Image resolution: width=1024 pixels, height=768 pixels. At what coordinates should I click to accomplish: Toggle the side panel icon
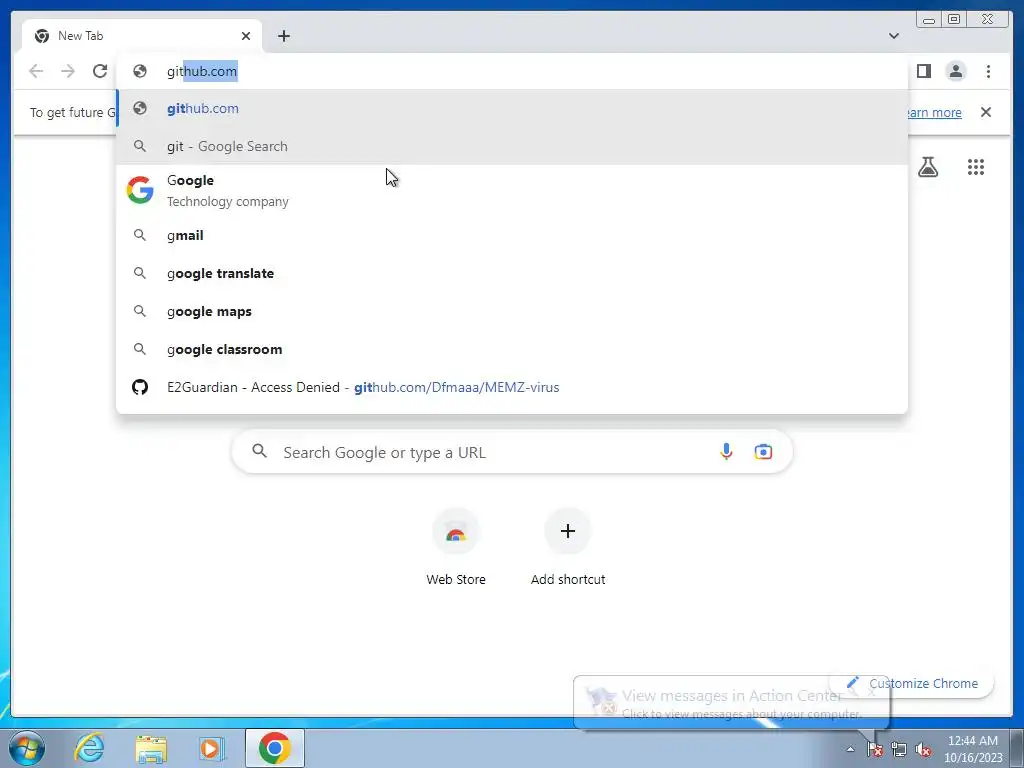point(923,71)
